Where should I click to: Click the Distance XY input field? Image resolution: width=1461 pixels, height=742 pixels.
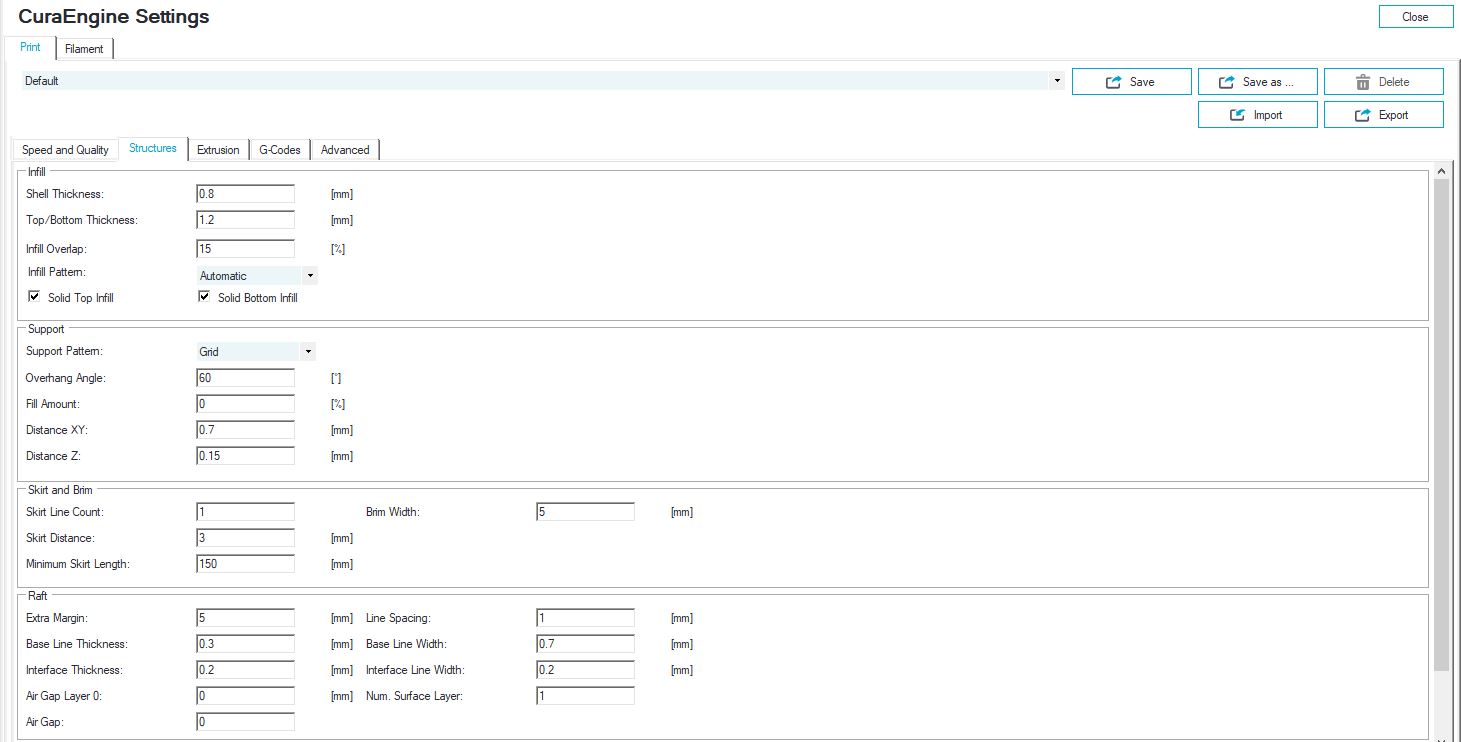pyautogui.click(x=246, y=430)
